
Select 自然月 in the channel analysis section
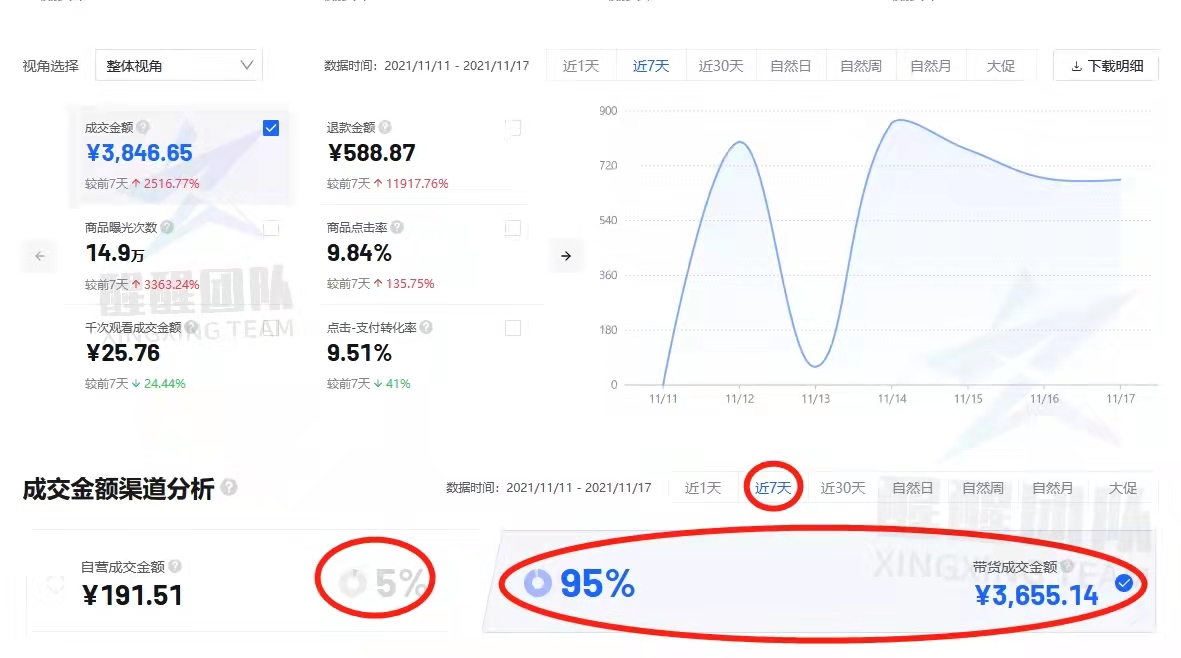tap(1053, 488)
